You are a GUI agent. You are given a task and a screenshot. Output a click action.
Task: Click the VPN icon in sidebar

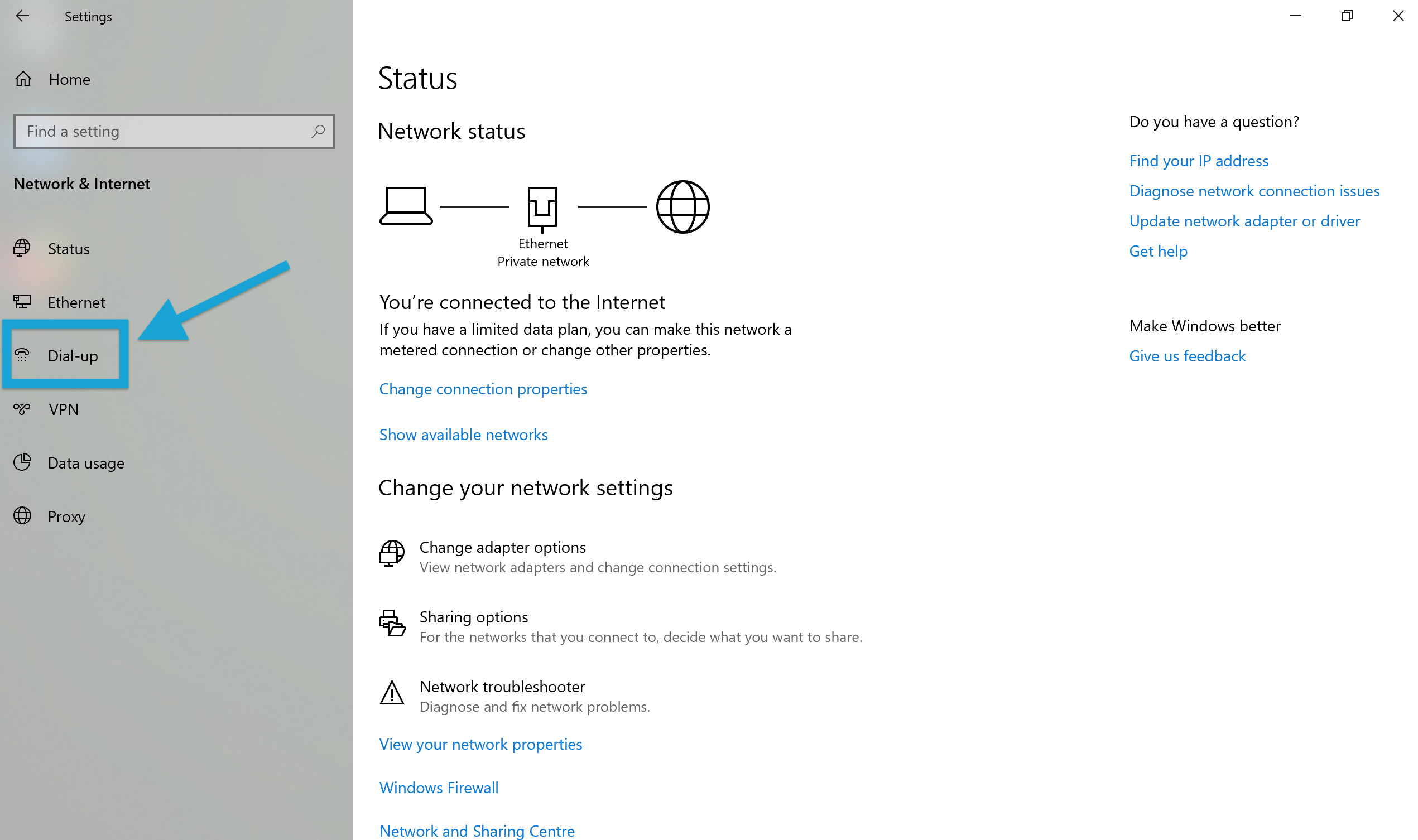click(22, 409)
